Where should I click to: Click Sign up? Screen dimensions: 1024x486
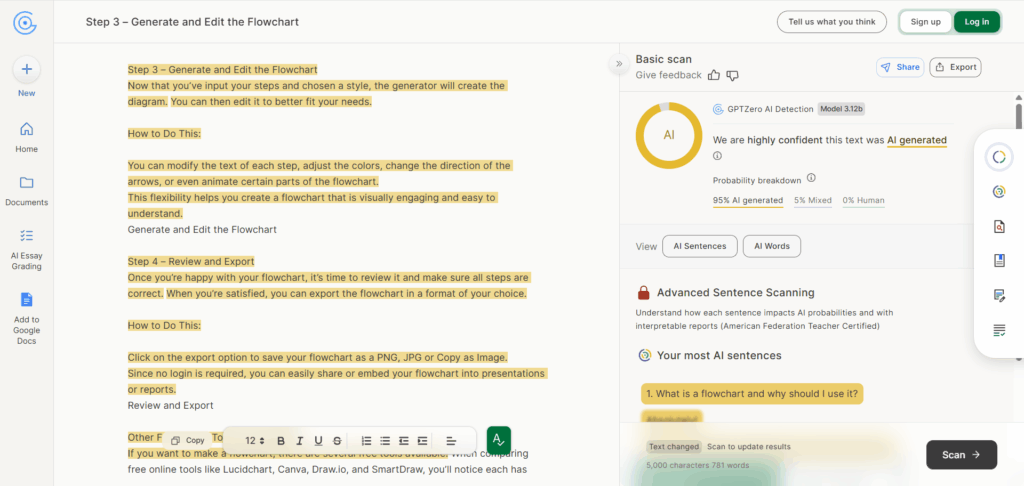pyautogui.click(x=925, y=22)
